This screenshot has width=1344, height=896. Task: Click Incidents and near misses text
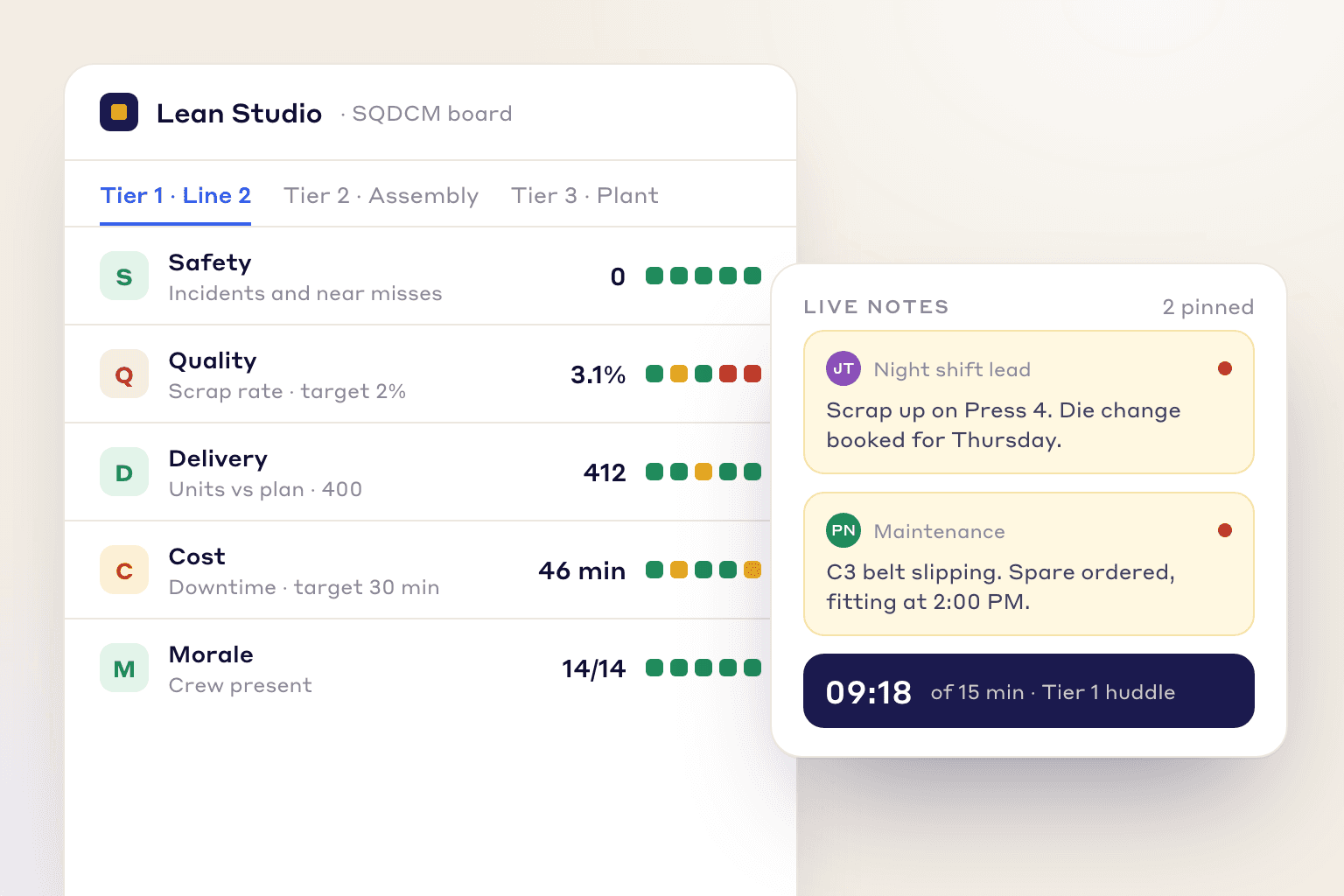(305, 293)
